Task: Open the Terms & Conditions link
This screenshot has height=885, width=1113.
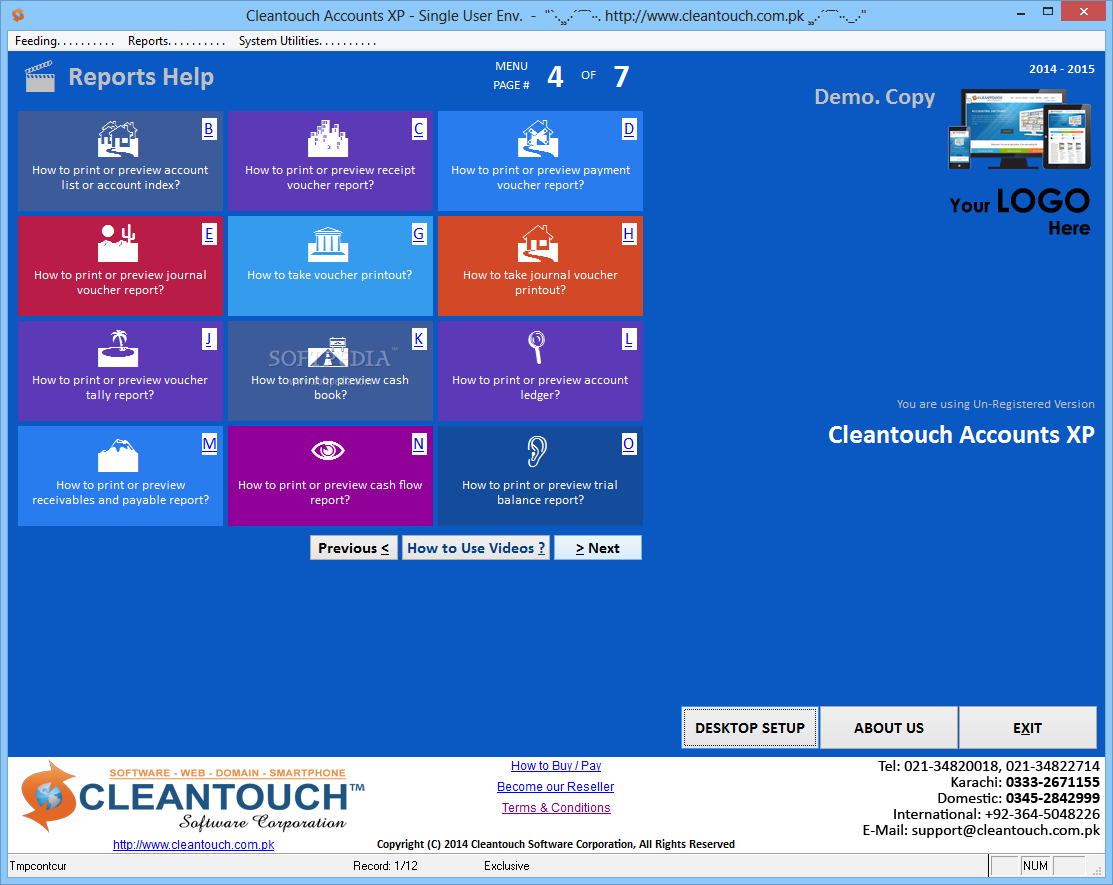Action: pyautogui.click(x=556, y=808)
